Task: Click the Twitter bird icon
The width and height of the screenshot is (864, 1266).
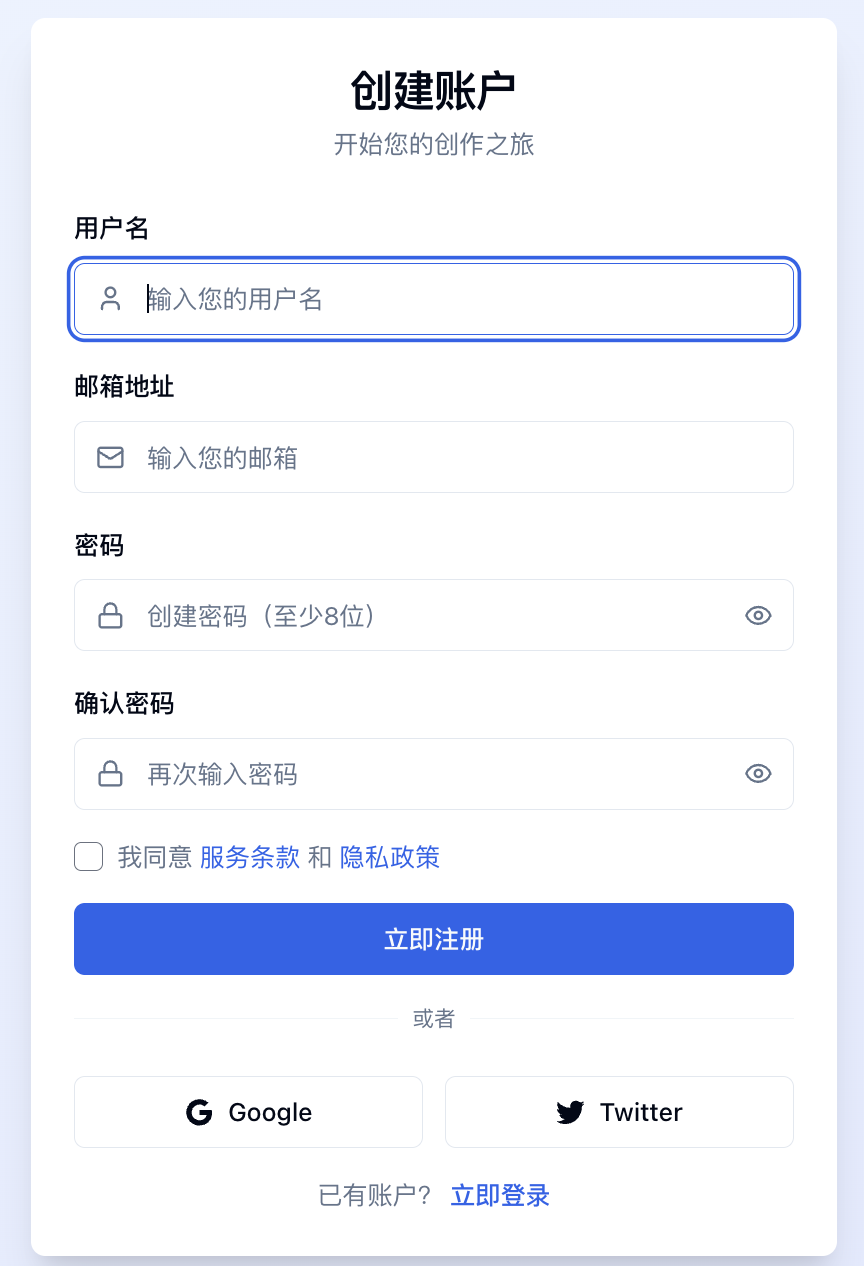Action: [570, 1112]
